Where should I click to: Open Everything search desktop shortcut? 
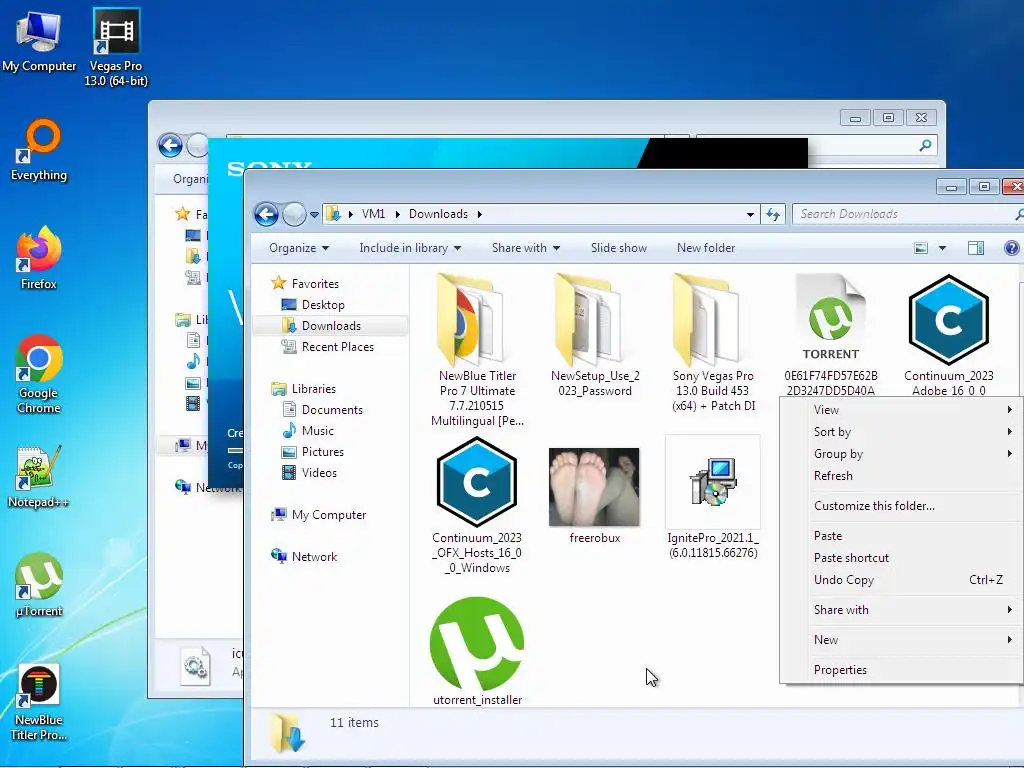39,149
